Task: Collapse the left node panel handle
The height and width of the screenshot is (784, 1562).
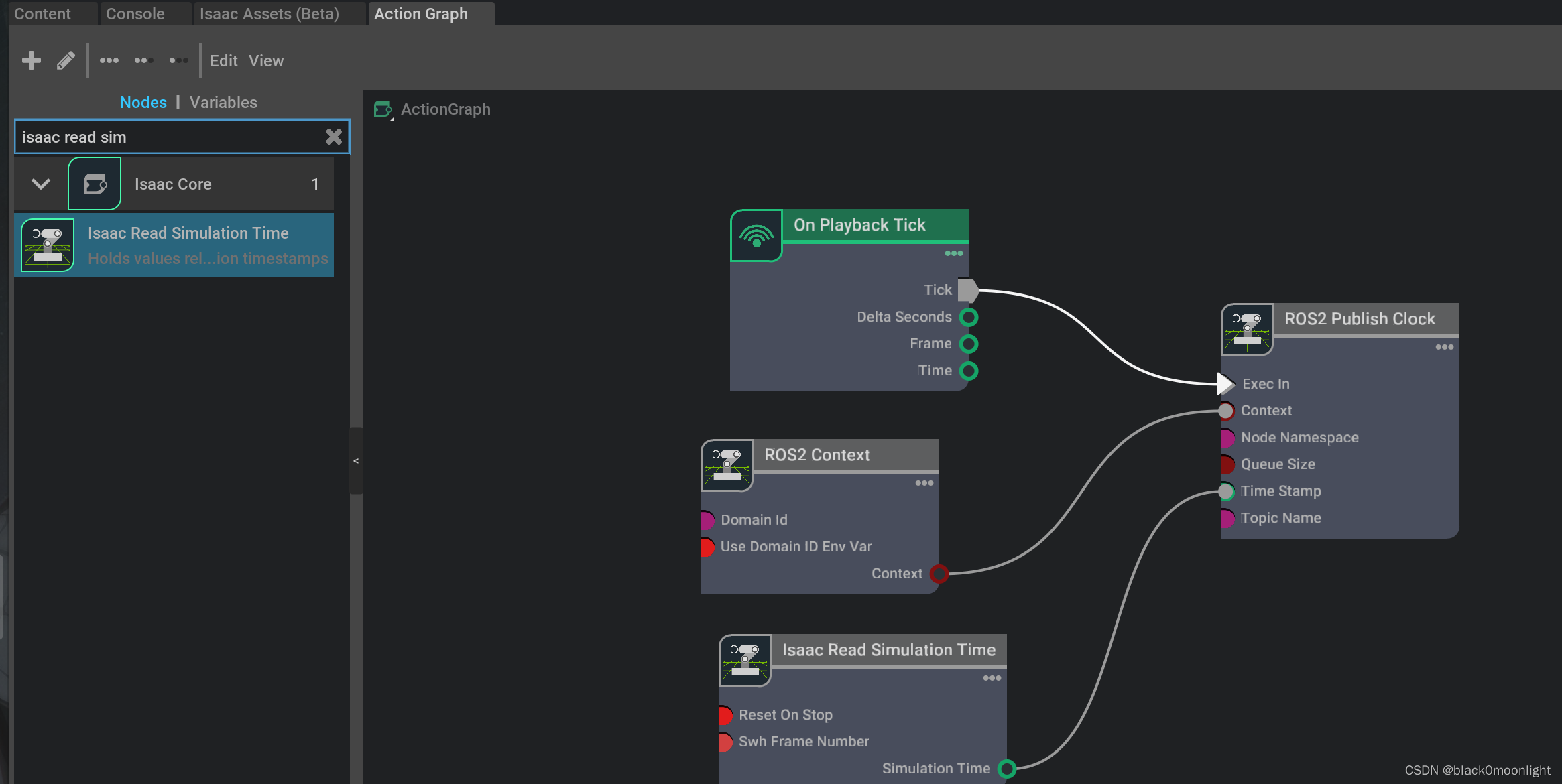Action: [x=356, y=460]
